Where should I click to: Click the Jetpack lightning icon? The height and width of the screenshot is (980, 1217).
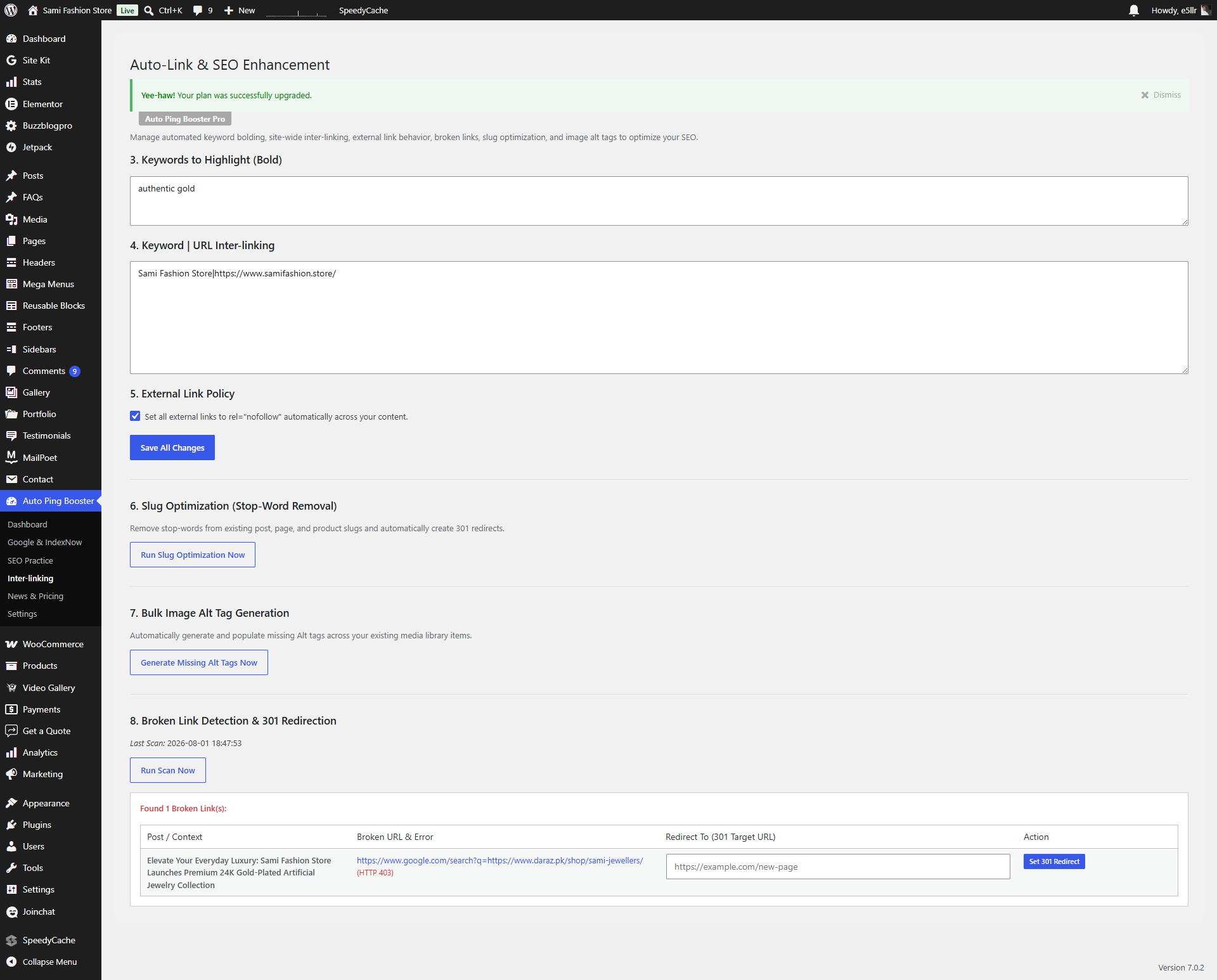(11, 147)
